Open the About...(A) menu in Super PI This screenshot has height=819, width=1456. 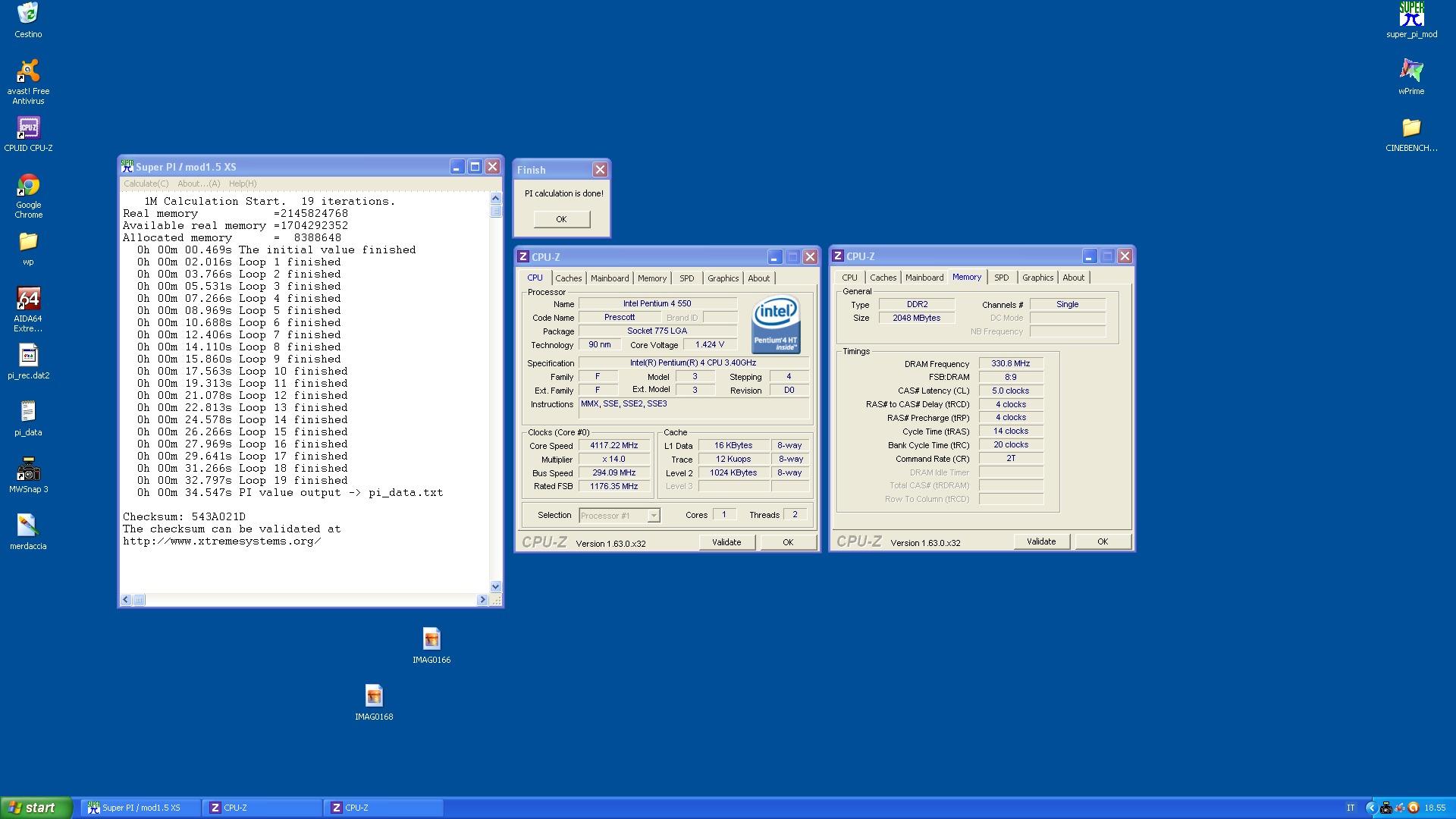(199, 184)
